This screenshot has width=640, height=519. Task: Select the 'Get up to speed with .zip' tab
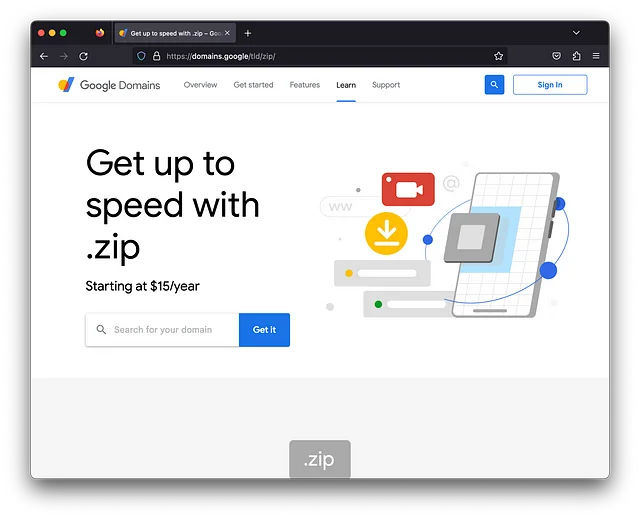(x=175, y=33)
